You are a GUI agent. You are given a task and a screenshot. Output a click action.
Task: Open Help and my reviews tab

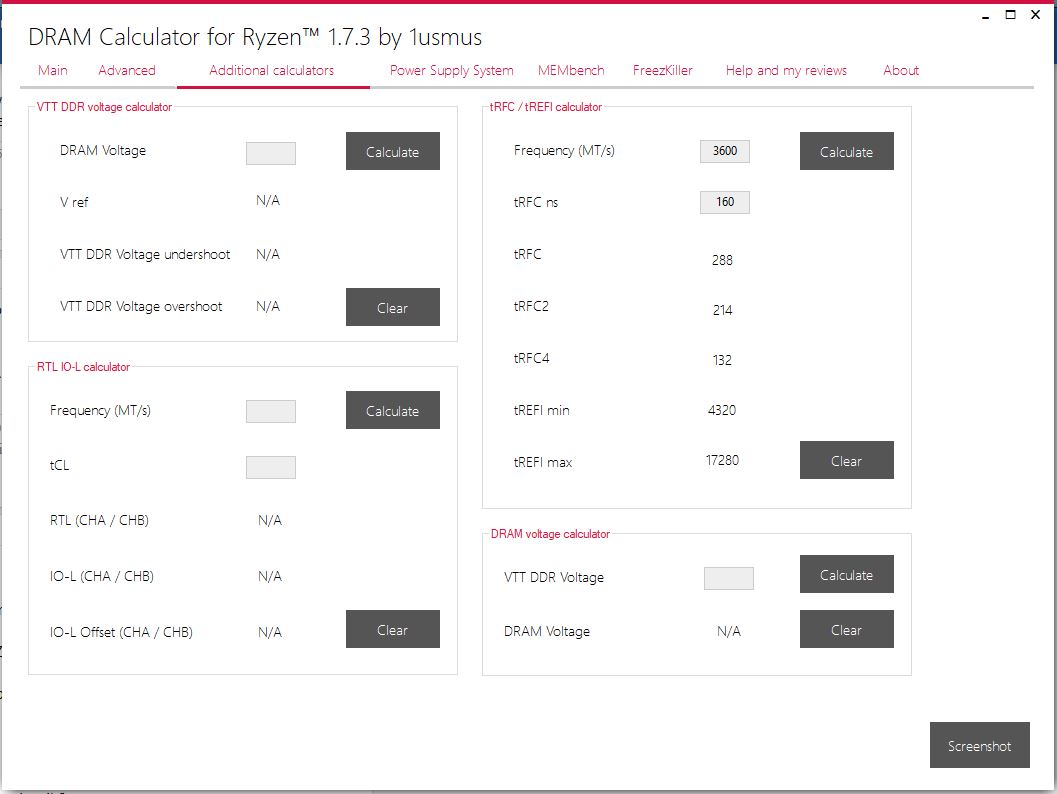pos(786,70)
